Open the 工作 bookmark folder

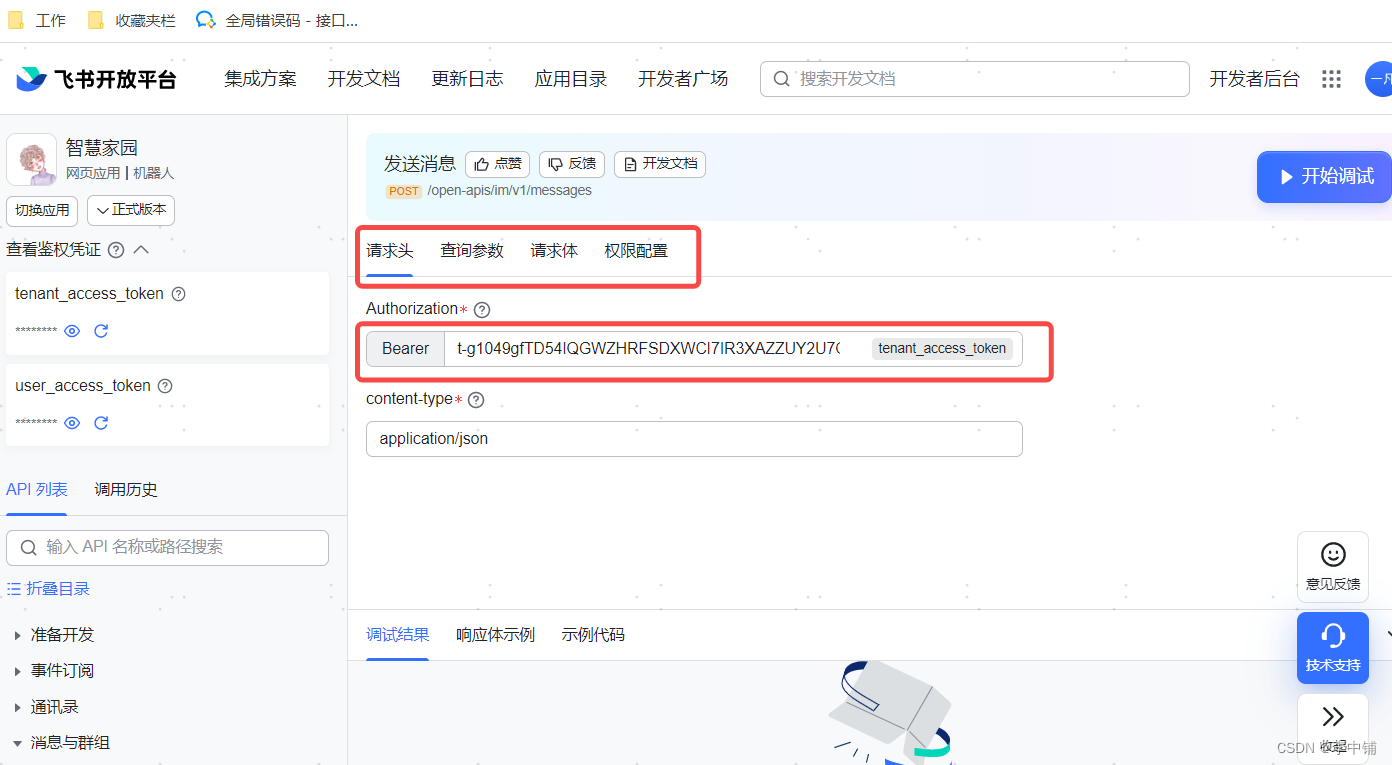point(37,20)
